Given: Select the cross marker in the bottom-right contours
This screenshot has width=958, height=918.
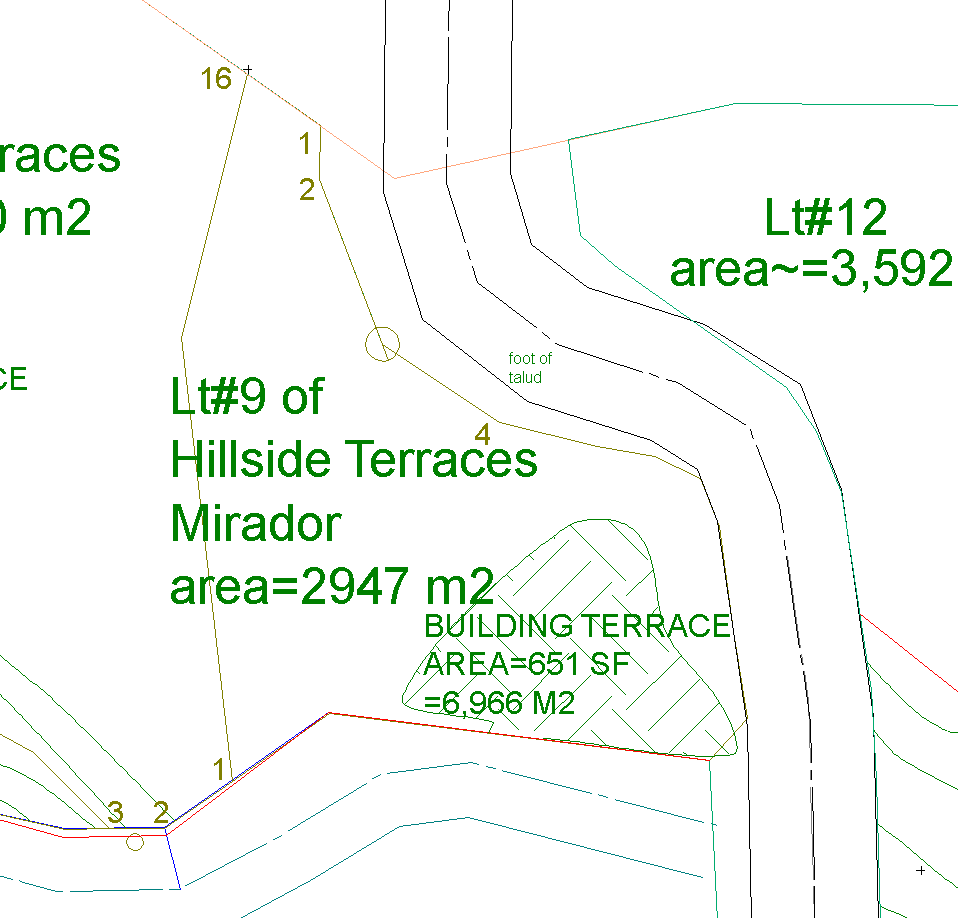Looking at the screenshot, I should 921,871.
